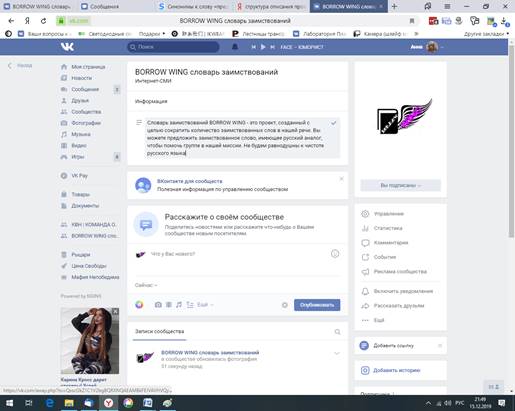Open Управление community settings

388,214
